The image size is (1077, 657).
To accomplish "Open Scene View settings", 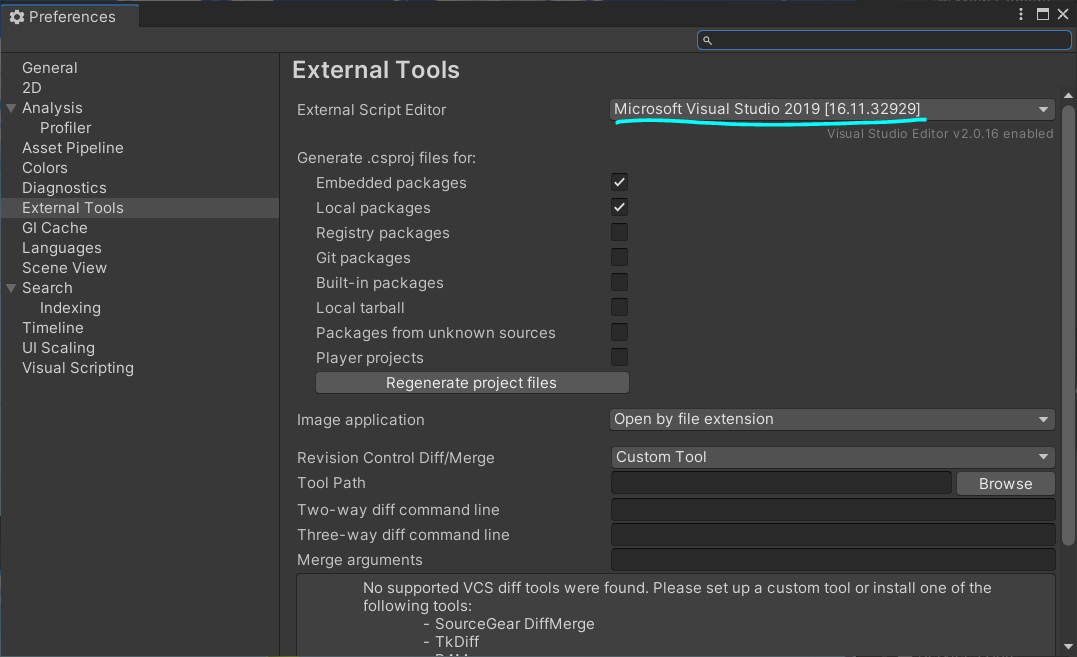I will coord(65,268).
